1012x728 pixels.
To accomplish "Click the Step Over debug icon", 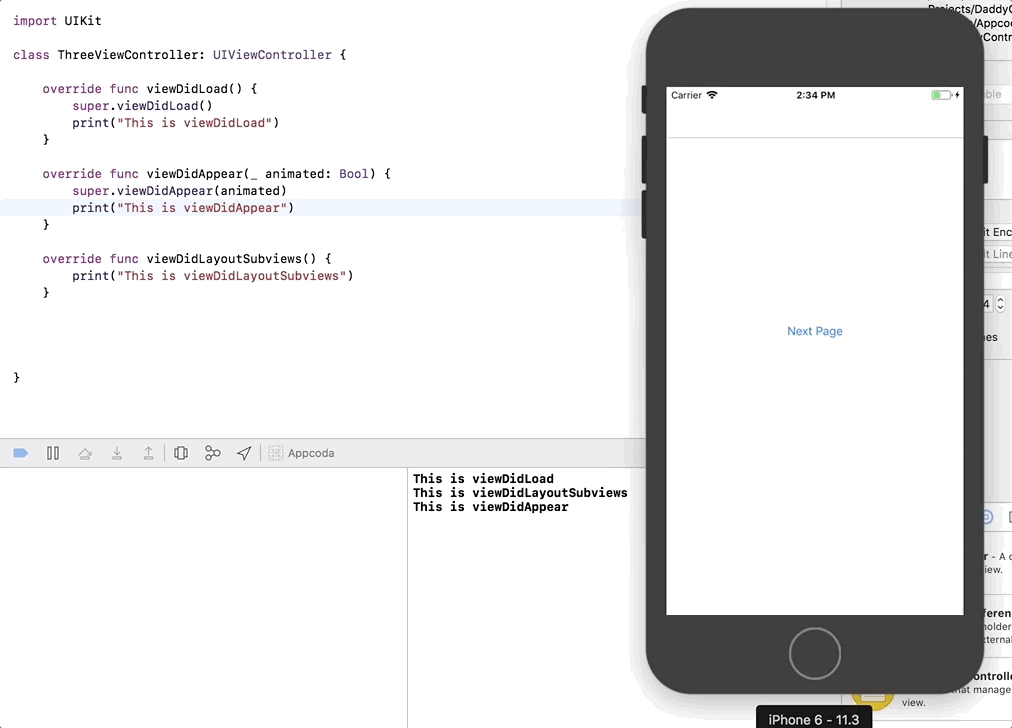I will [x=85, y=452].
